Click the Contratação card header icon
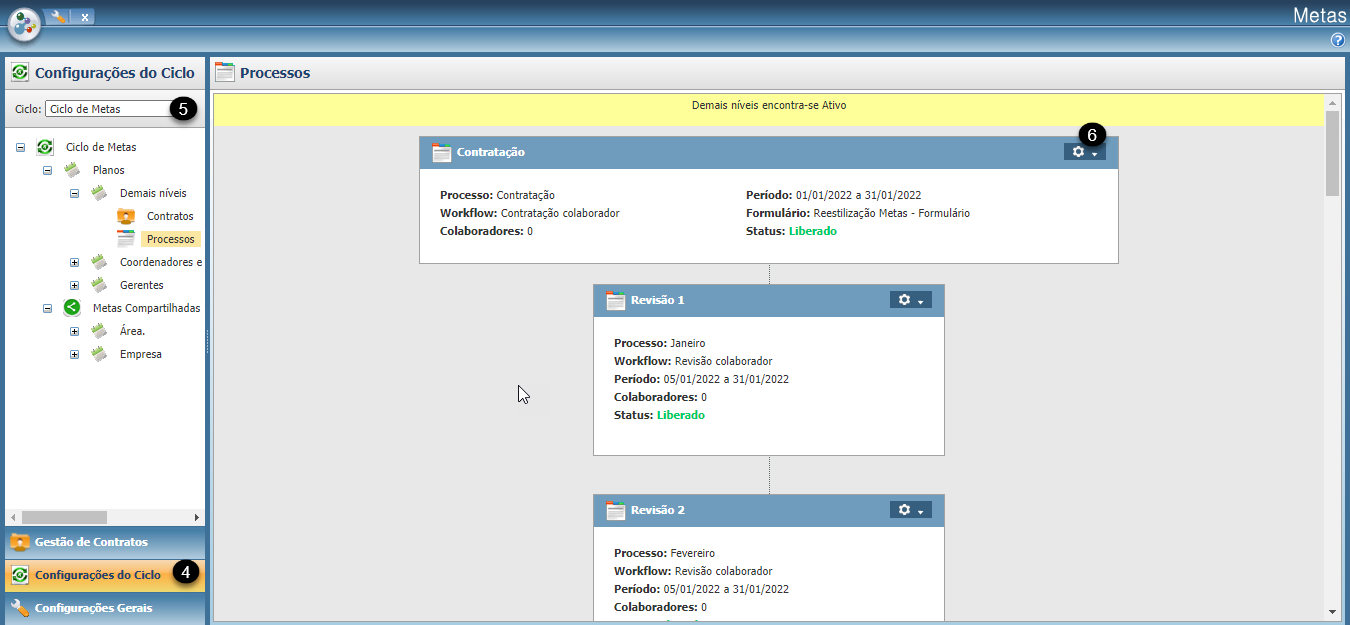1350x625 pixels. click(442, 153)
